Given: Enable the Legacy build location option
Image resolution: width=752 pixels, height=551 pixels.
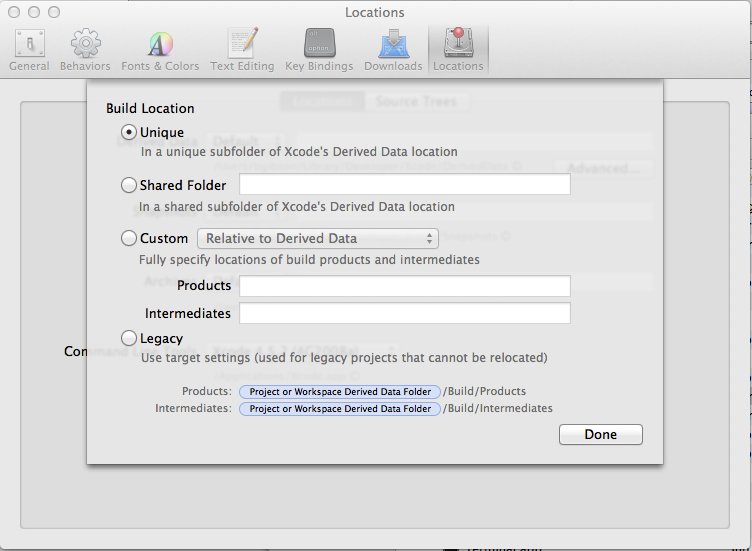Looking at the screenshot, I should (x=128, y=338).
